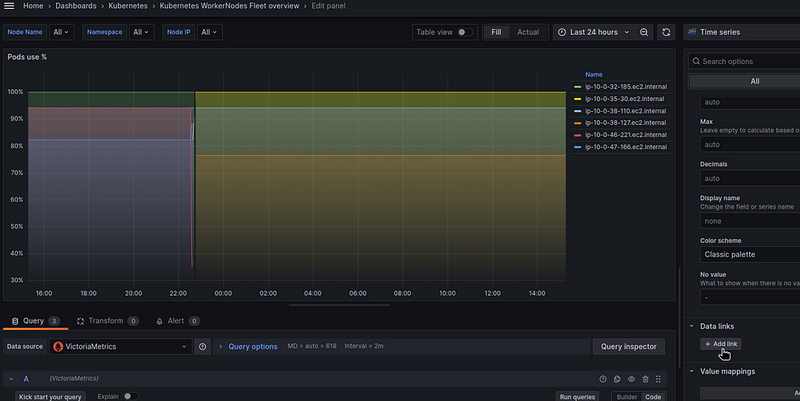This screenshot has height=401, width=800.
Task: Zoom out the time range
Action: click(x=644, y=32)
